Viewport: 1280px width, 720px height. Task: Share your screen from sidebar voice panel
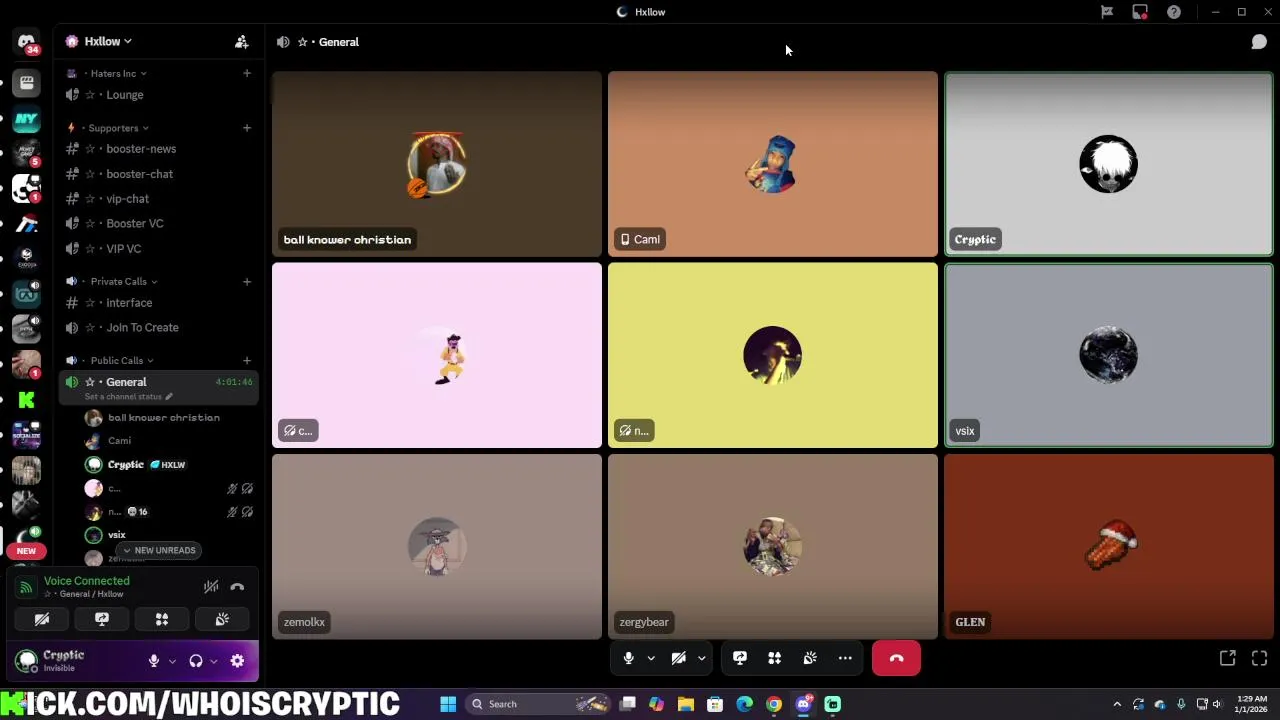[102, 620]
